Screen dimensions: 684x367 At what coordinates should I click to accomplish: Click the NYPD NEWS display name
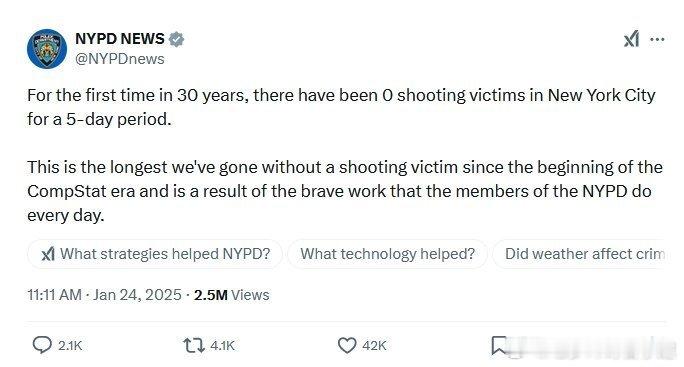point(120,39)
